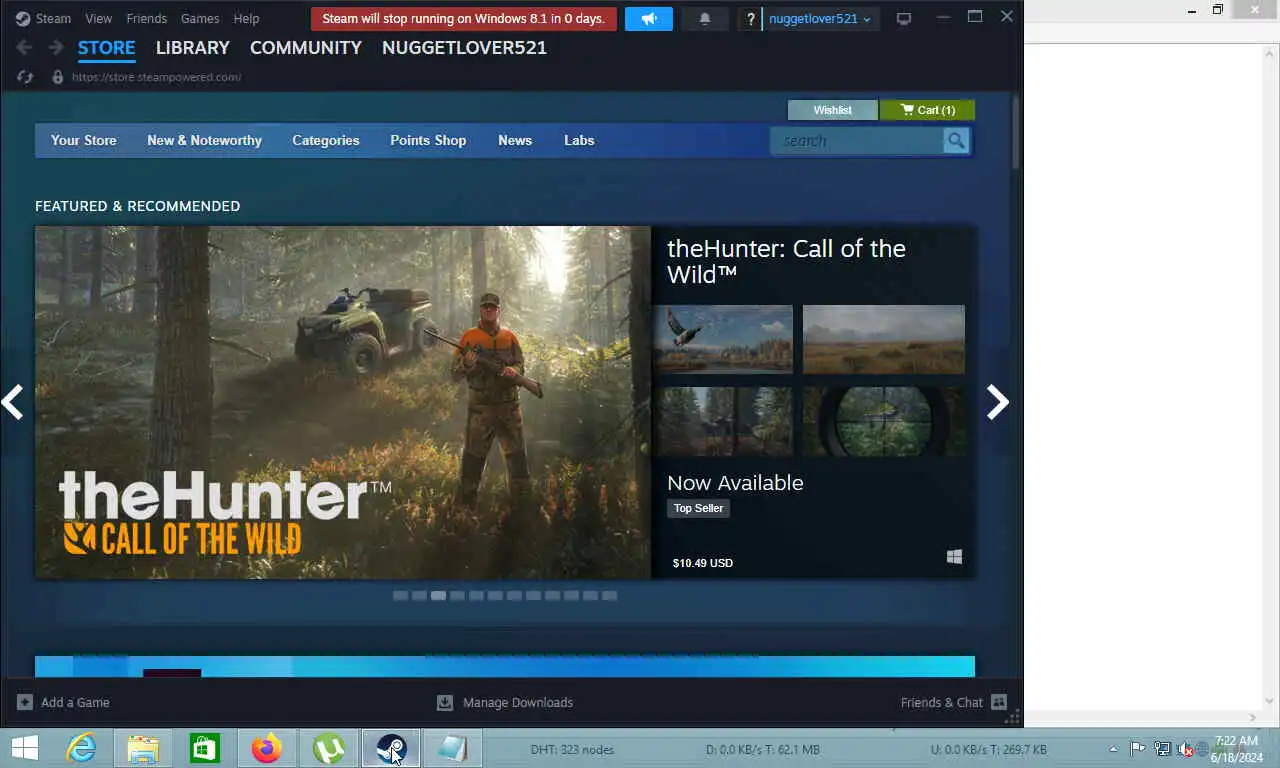
Task: Open theHunter featured game main image
Action: coord(343,402)
